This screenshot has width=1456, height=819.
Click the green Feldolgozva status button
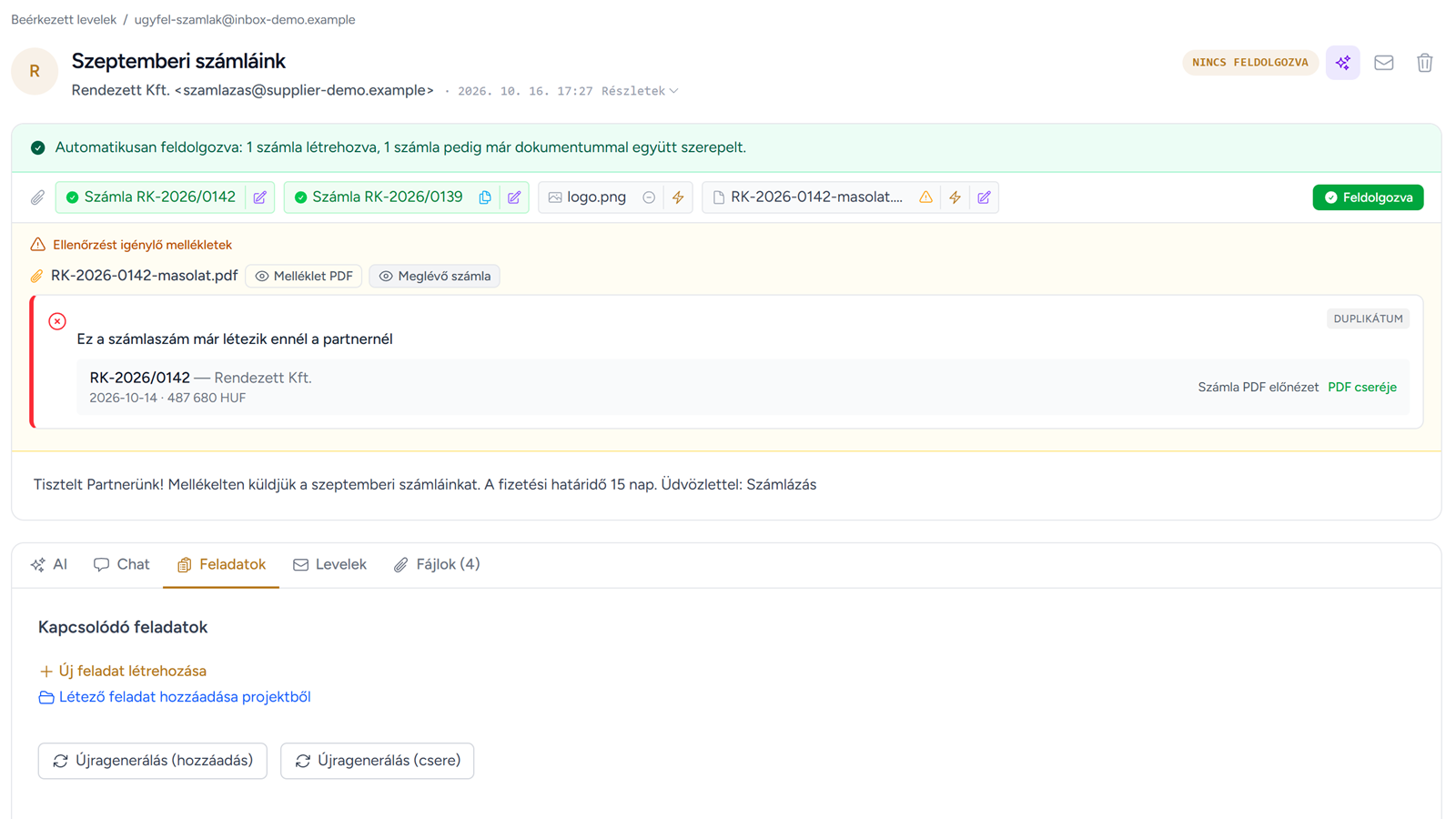pos(1368,197)
